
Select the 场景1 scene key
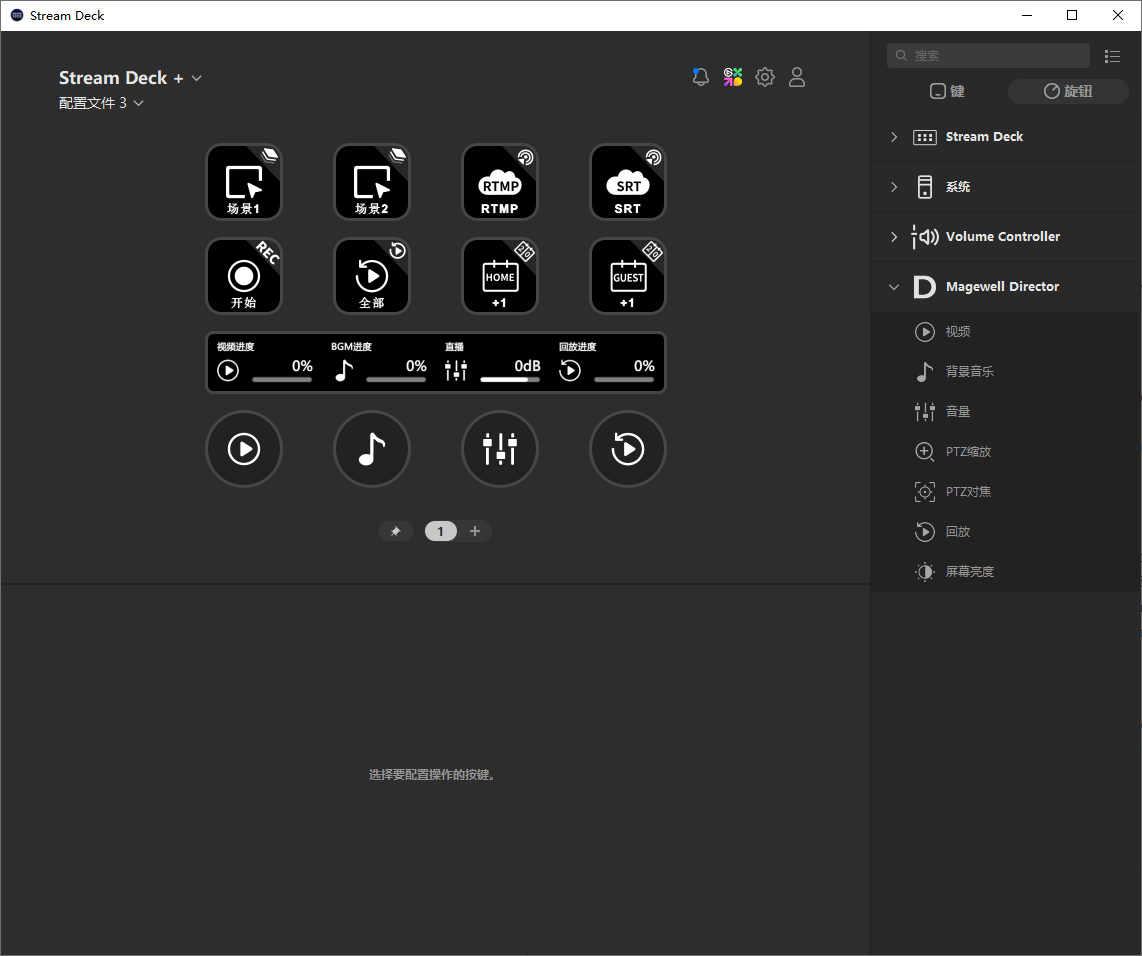tap(244, 182)
